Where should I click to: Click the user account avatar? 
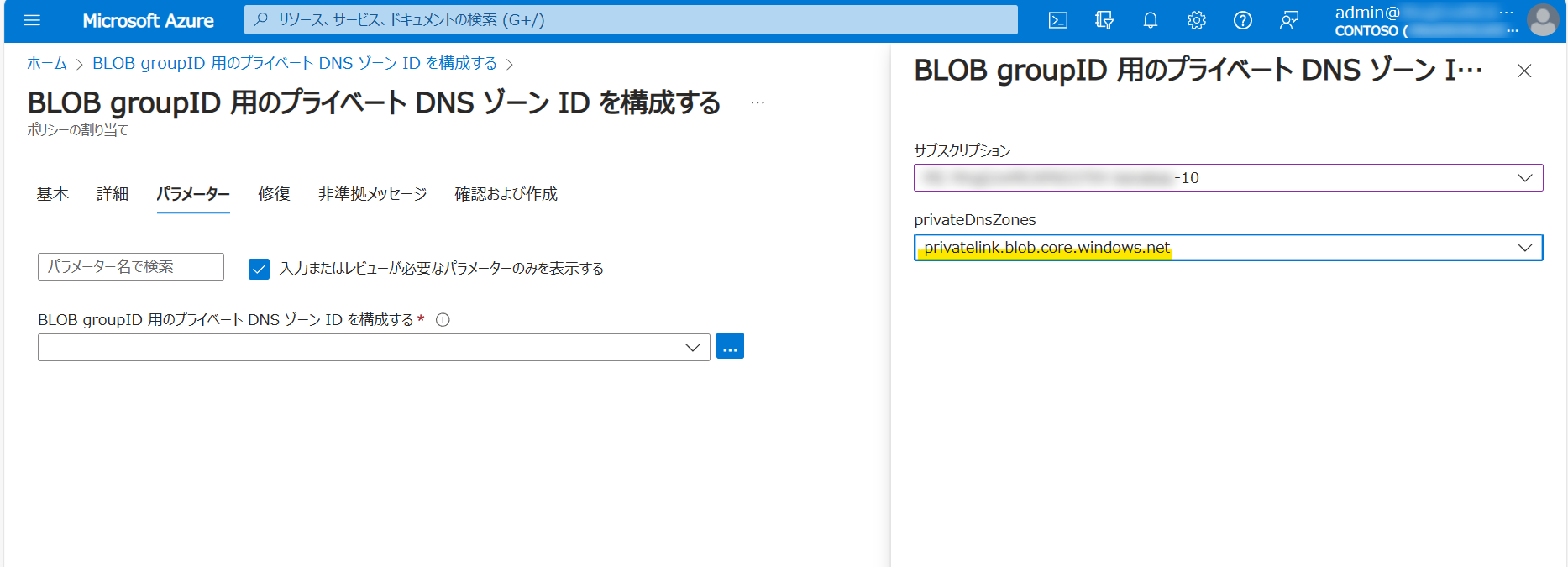pos(1543,20)
